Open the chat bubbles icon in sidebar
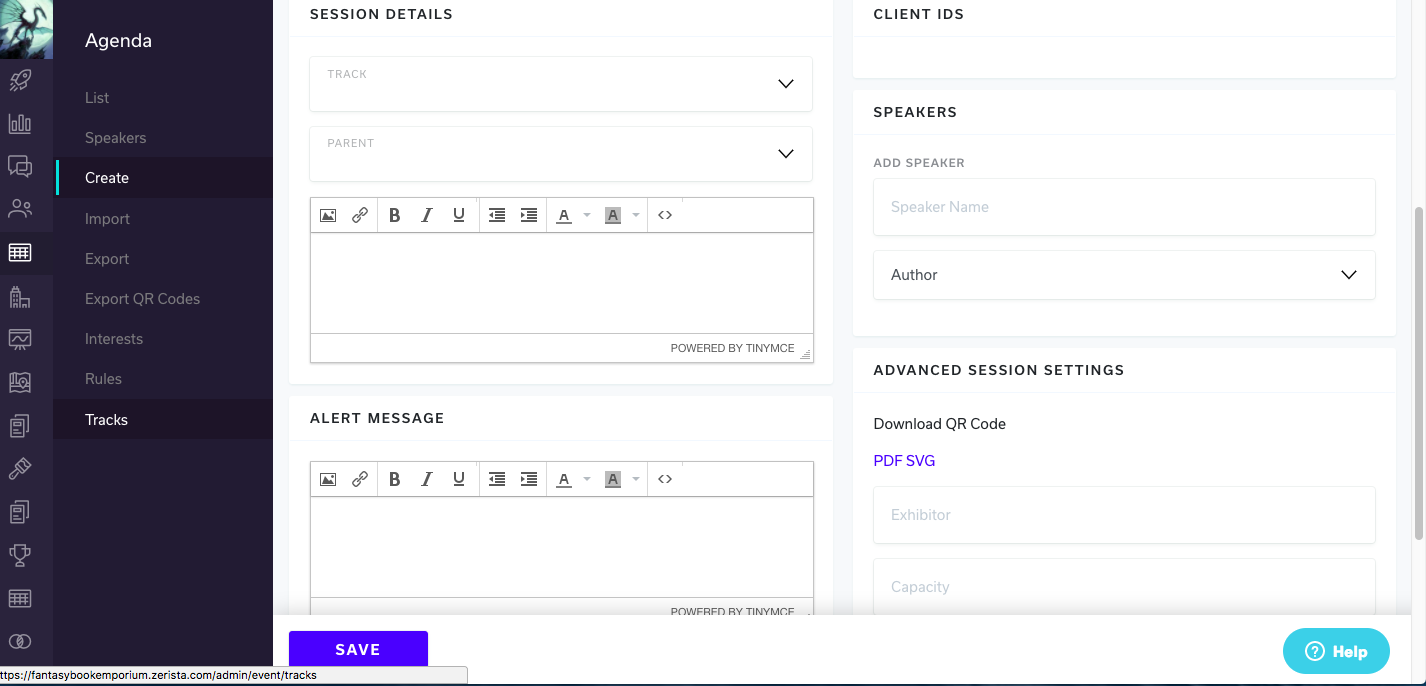Viewport: 1426px width, 686px height. pos(20,166)
